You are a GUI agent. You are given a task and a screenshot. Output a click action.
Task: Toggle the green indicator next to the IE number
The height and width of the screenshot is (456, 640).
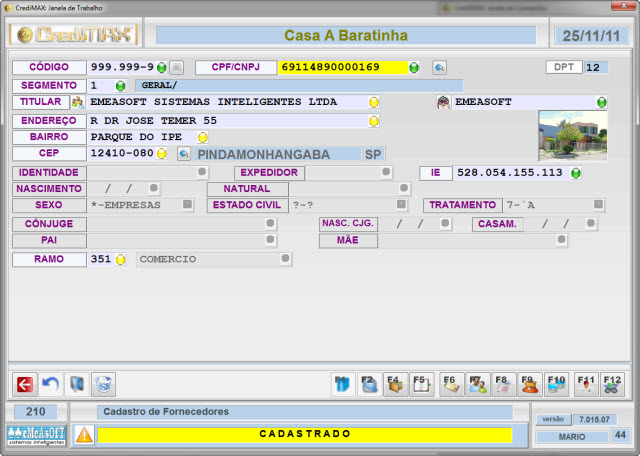point(576,172)
